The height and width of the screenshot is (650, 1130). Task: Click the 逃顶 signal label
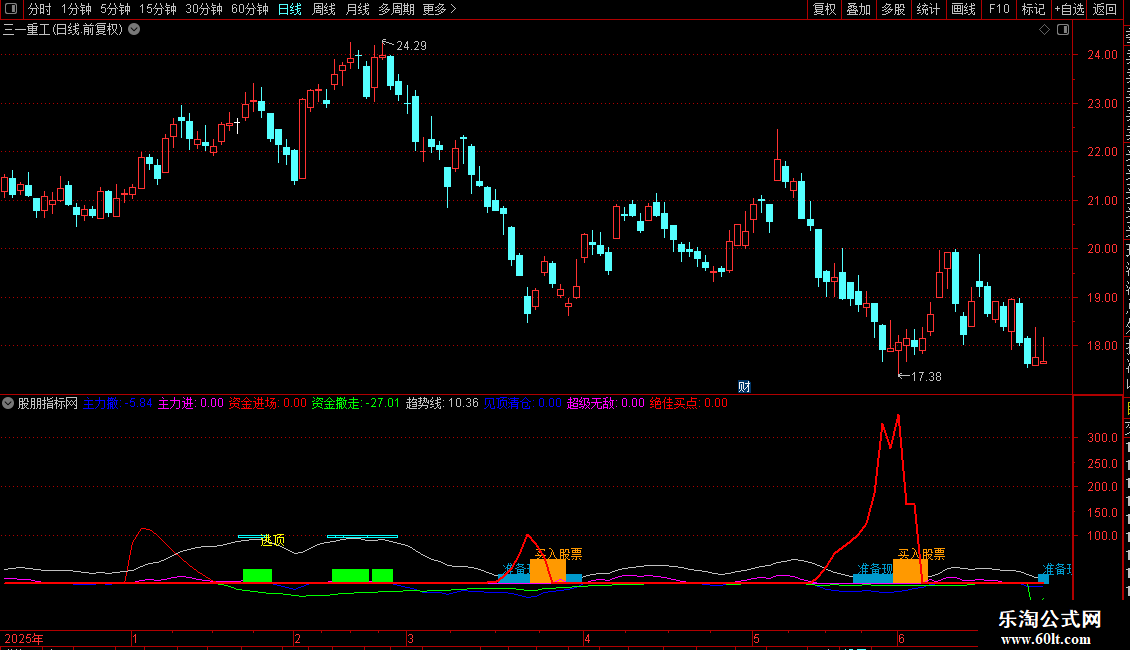272,540
